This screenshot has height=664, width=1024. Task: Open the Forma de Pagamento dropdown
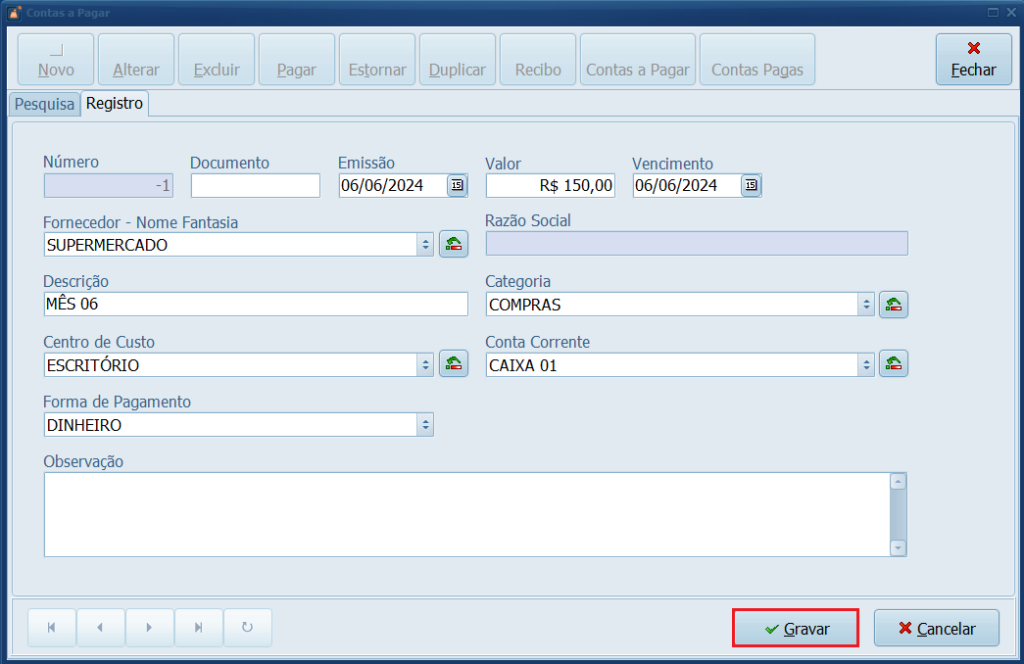point(425,425)
